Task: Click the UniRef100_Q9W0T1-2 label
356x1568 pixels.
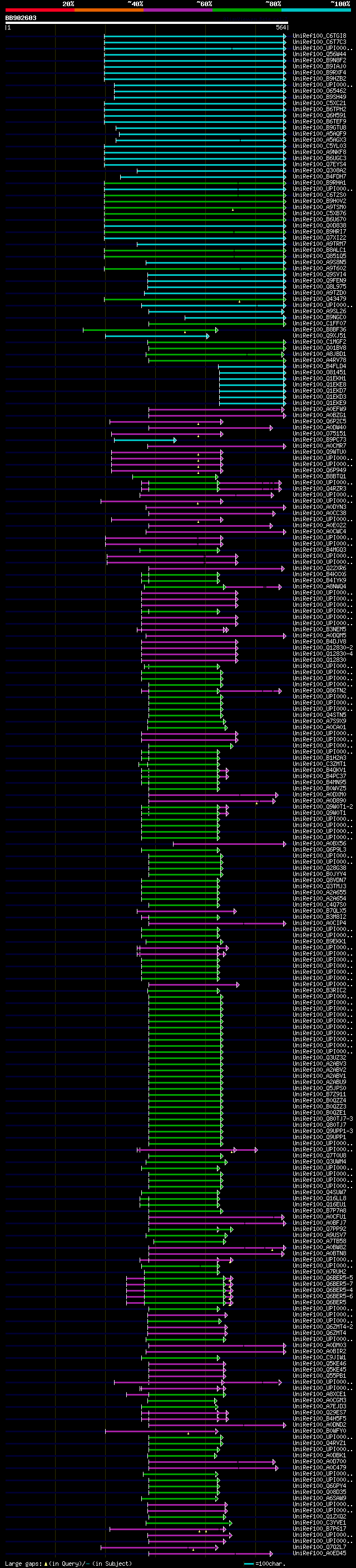Action: pyautogui.click(x=323, y=807)
